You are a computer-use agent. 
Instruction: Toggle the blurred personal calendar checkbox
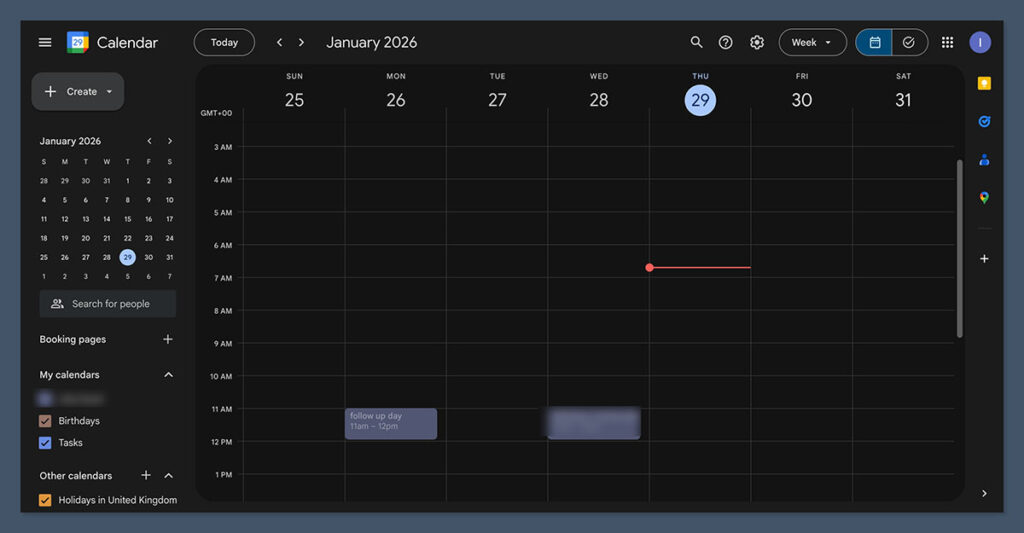45,398
